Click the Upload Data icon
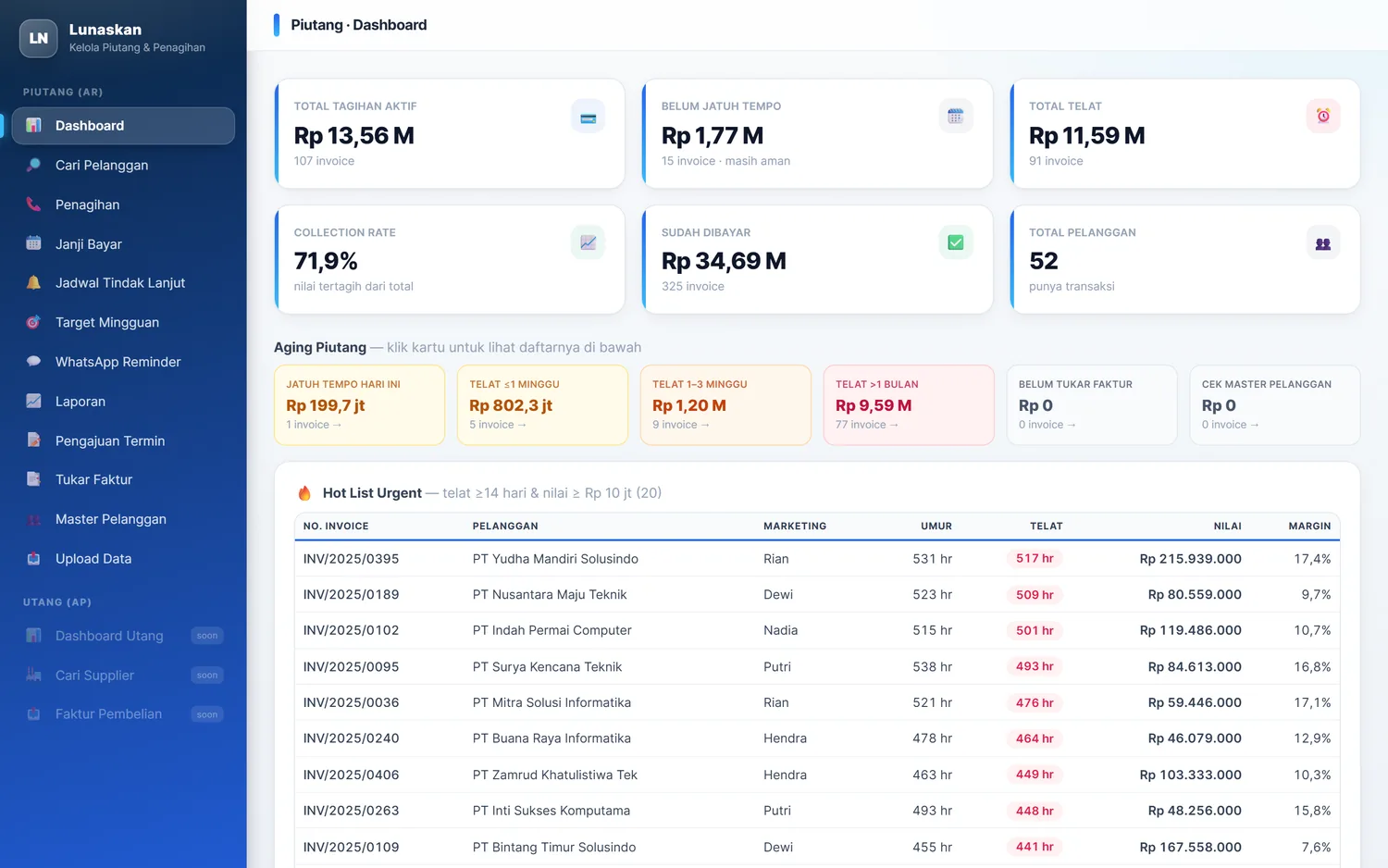 33,558
